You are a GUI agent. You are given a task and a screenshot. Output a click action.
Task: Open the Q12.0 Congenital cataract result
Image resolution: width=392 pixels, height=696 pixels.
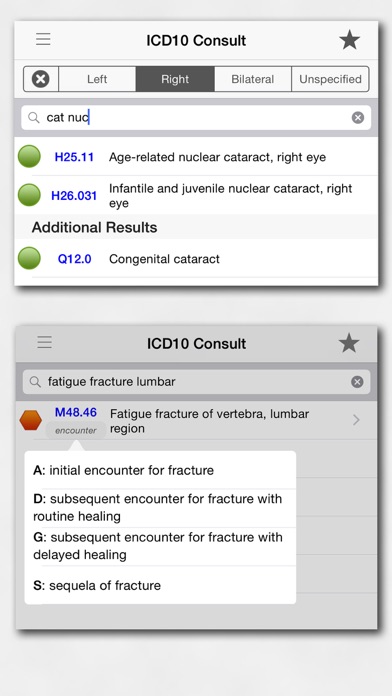click(x=196, y=259)
